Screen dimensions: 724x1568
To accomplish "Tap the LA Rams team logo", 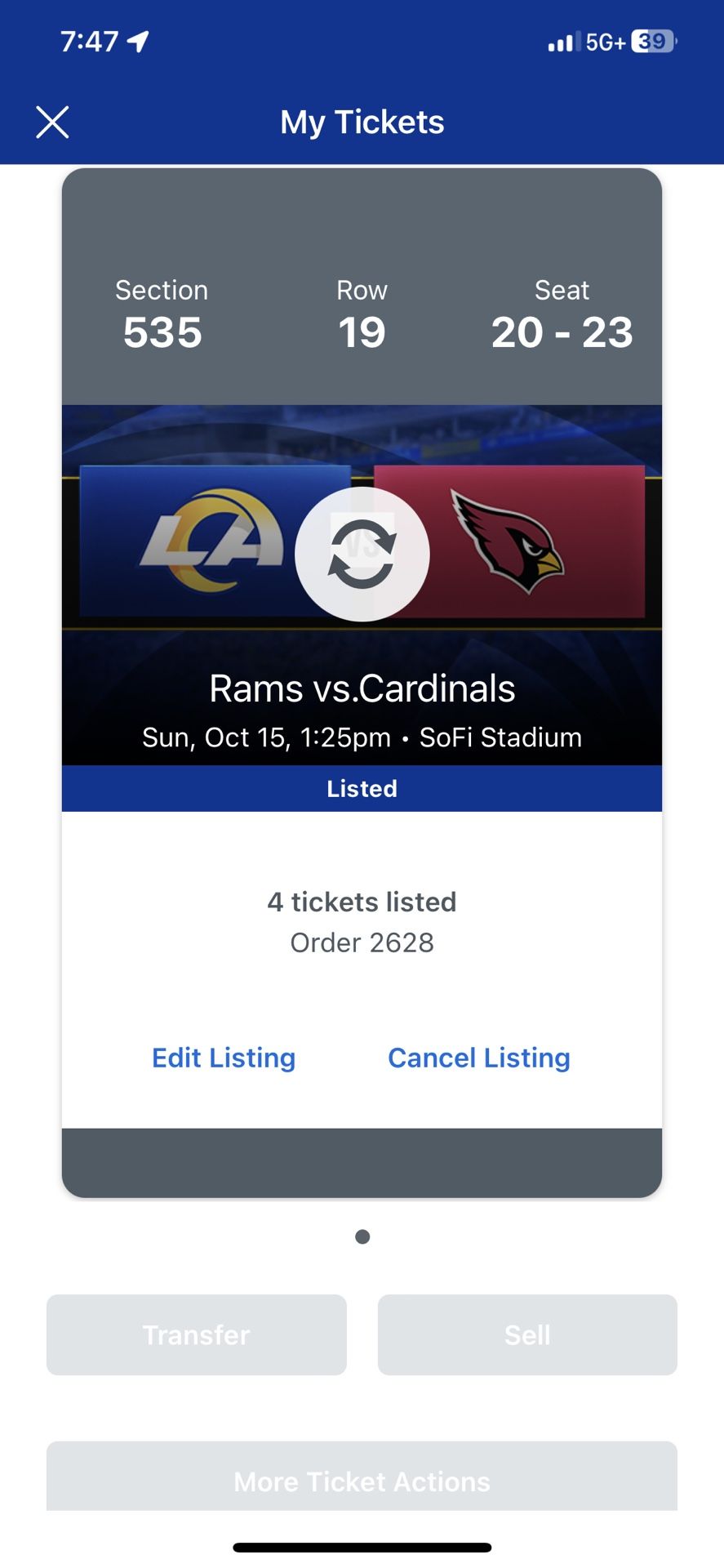I will click(216, 541).
